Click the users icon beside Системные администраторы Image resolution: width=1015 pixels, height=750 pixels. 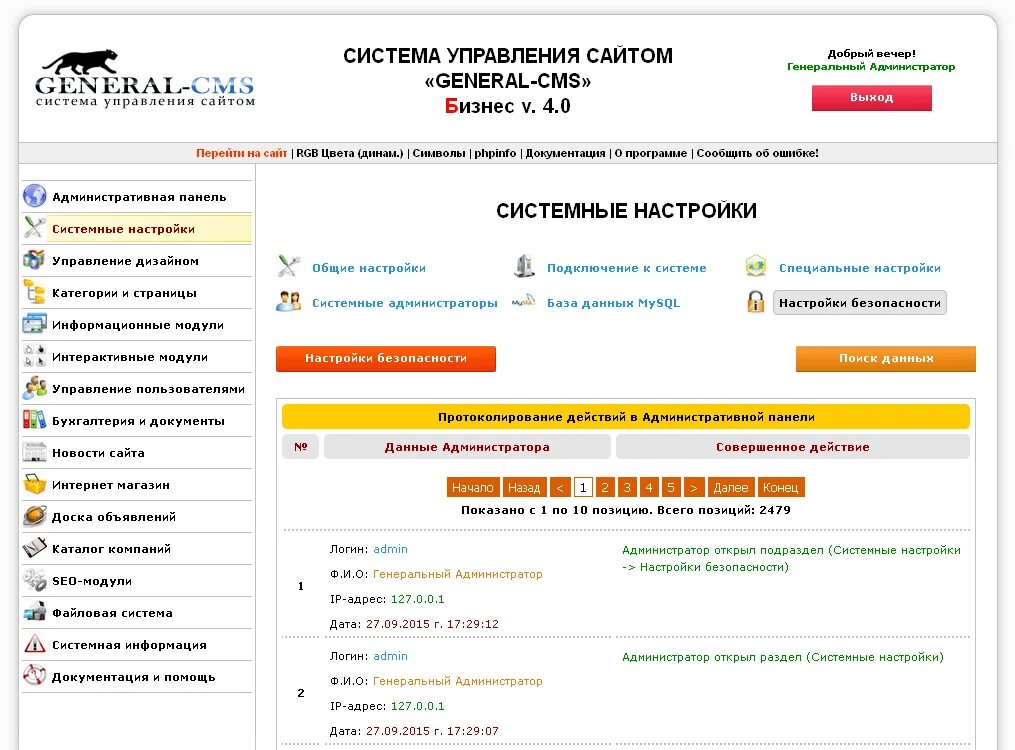(x=289, y=302)
